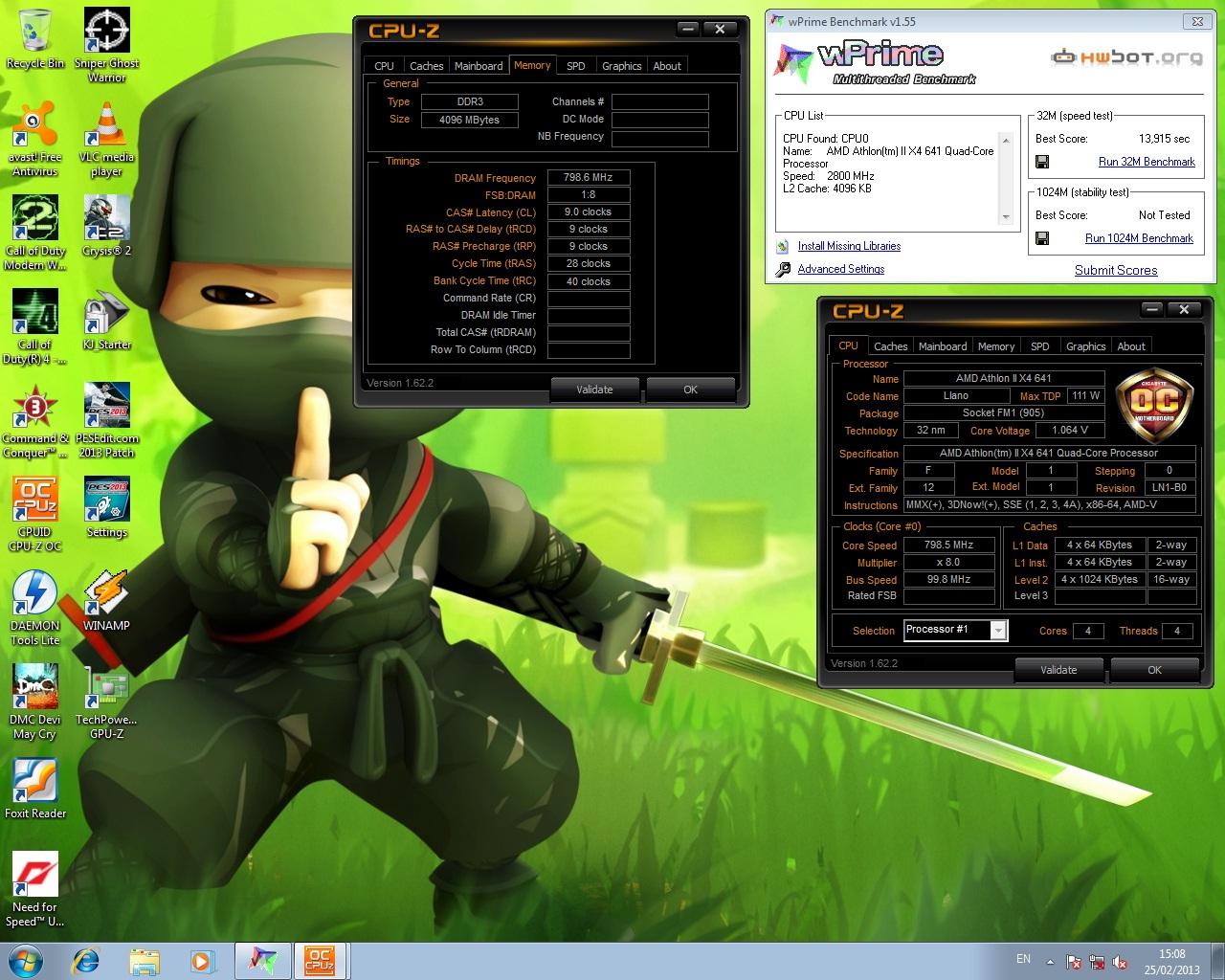Click OK in lower CPU-Z window
The image size is (1225, 980).
(x=1154, y=670)
